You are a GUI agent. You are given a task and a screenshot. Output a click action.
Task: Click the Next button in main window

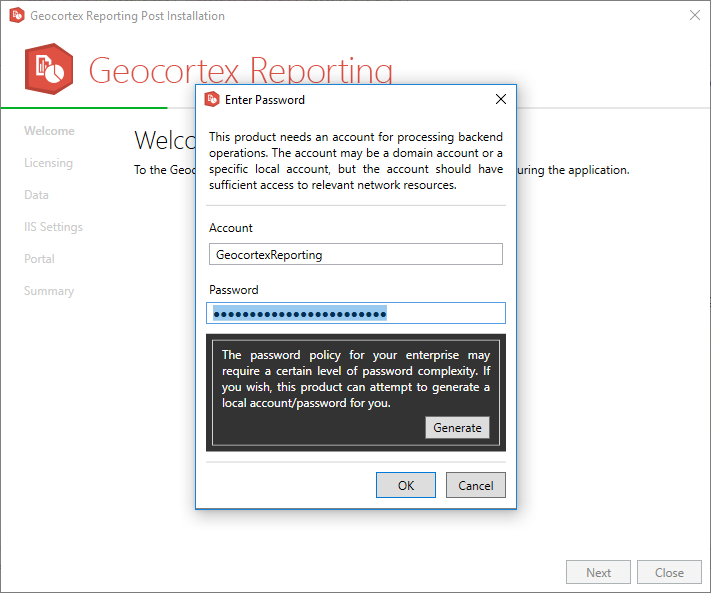click(598, 572)
